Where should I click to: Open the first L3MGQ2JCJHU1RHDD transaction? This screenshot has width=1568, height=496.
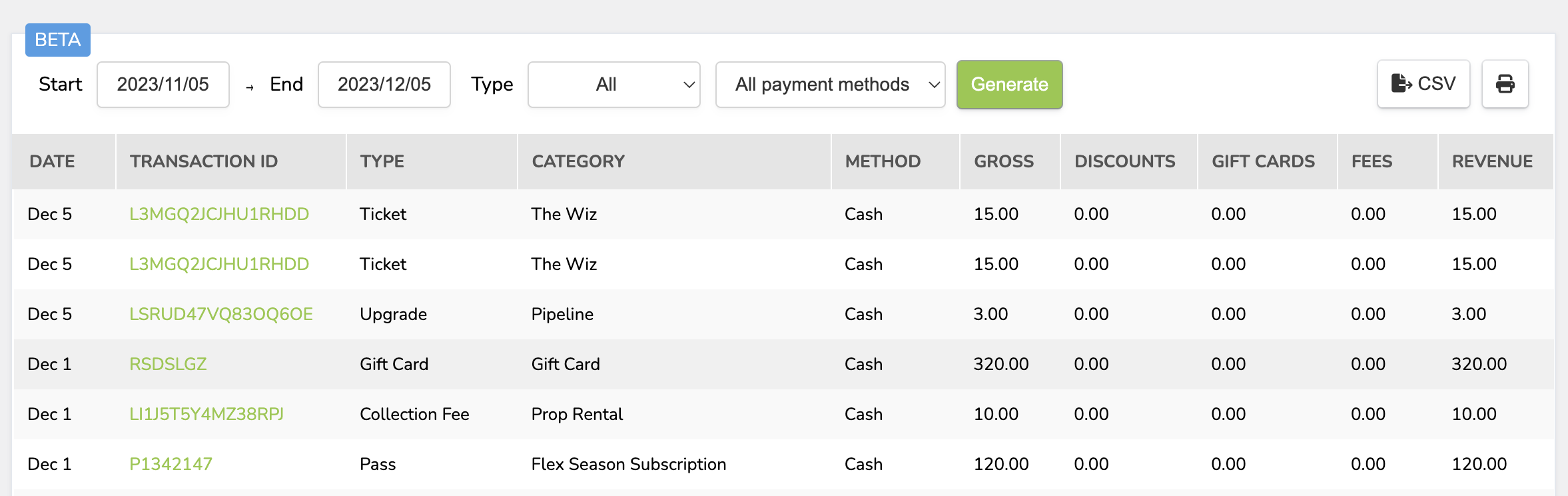coord(218,214)
